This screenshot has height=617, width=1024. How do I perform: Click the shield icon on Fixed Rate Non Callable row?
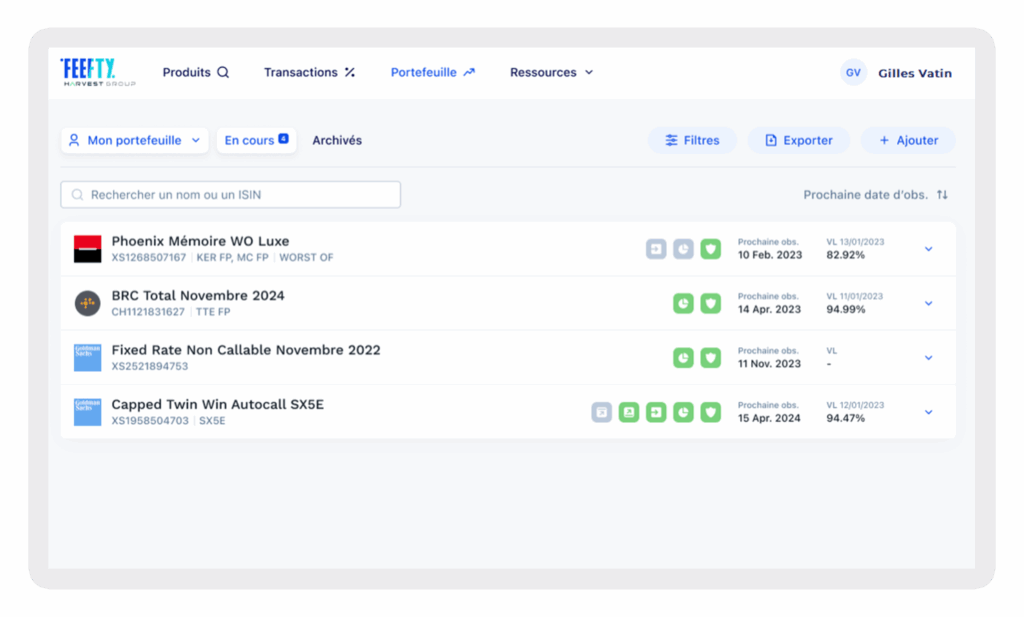pyautogui.click(x=710, y=357)
